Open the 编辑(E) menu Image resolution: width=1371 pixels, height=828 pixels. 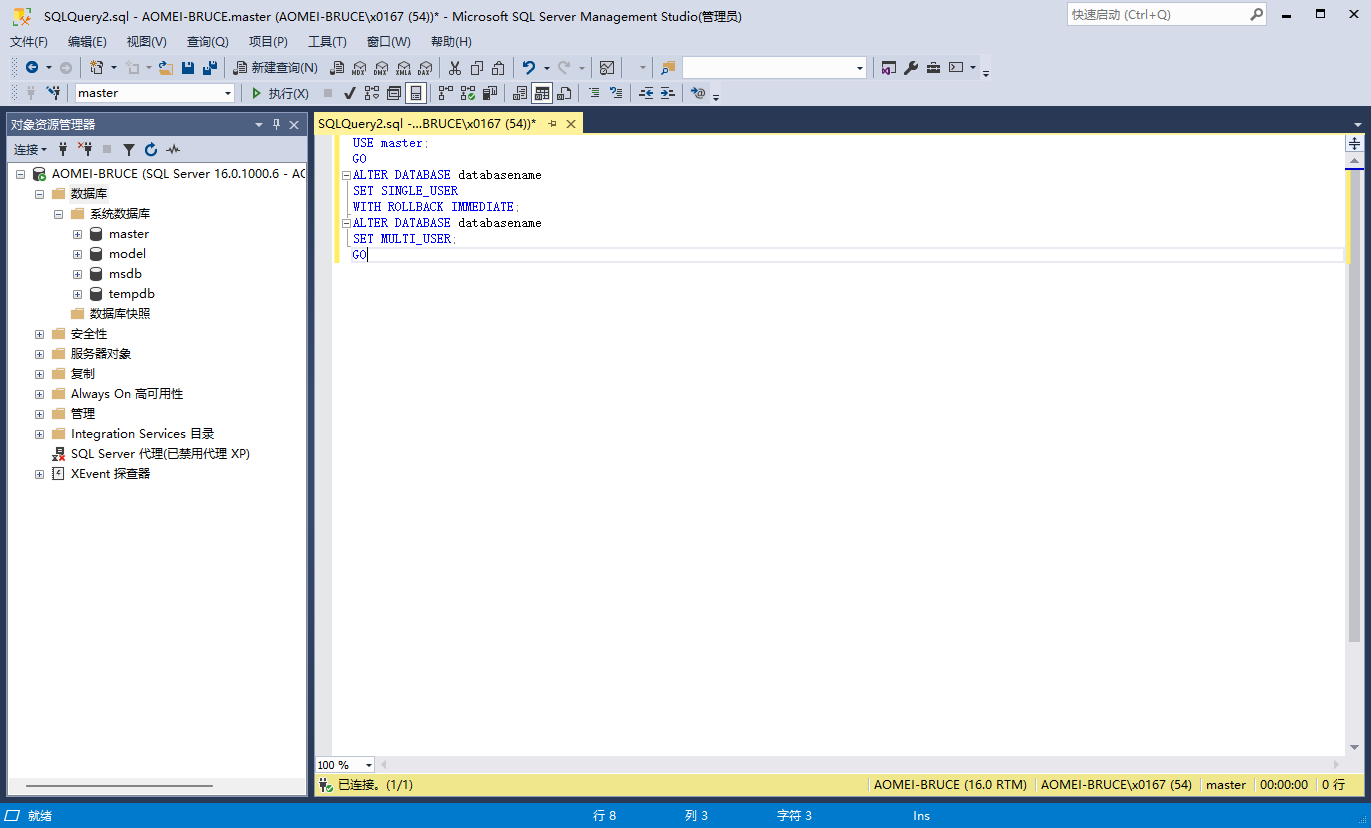[x=87, y=42]
